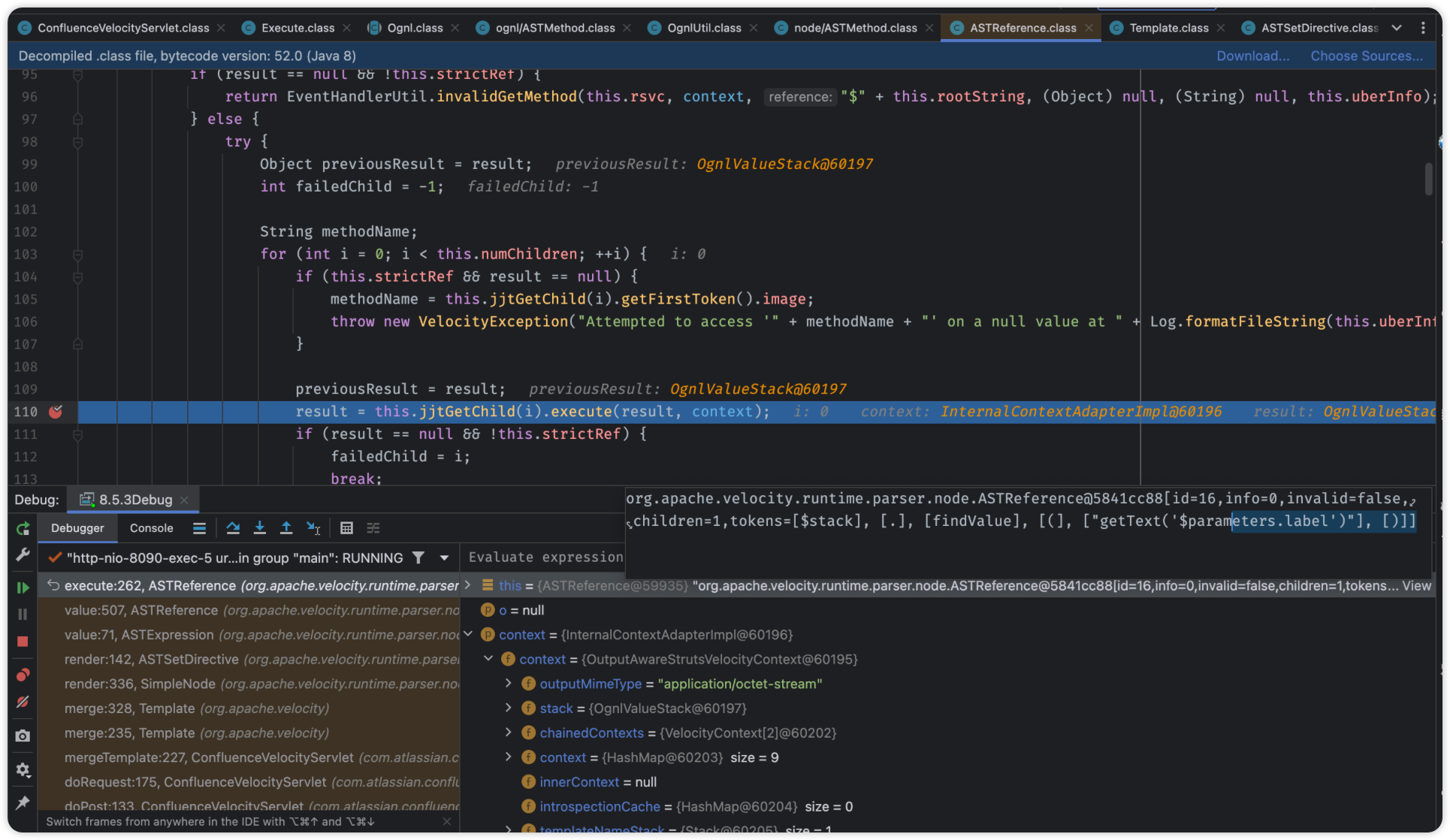Open Evaluate Expression calculator
This screenshot has height=840, width=1450.
point(346,528)
